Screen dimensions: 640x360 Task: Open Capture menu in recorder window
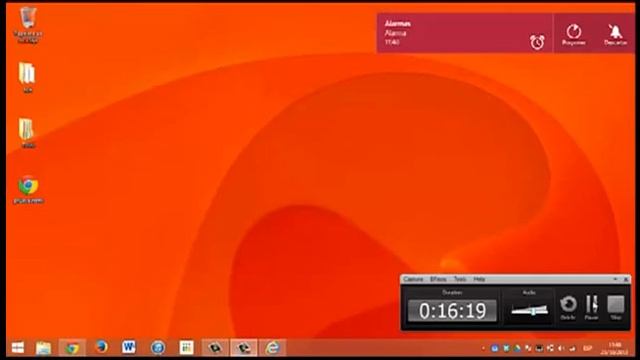click(x=413, y=279)
